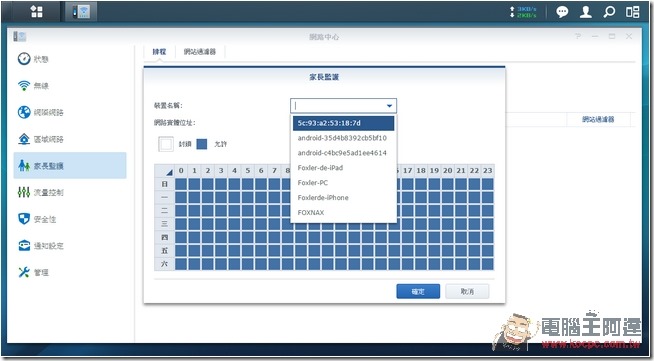The image size is (654, 361).
Task: Select the 無線 wireless sidebar icon
Action: coord(24,85)
